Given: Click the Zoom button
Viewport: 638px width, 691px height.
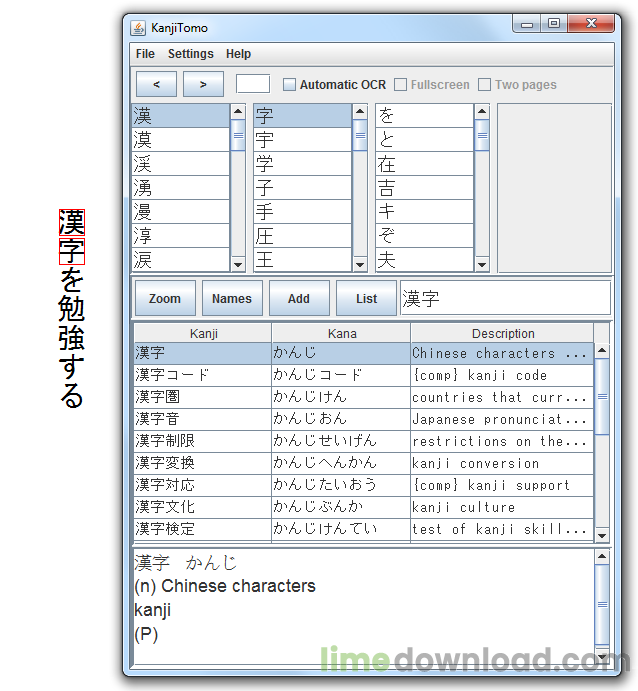Looking at the screenshot, I should pyautogui.click(x=165, y=298).
